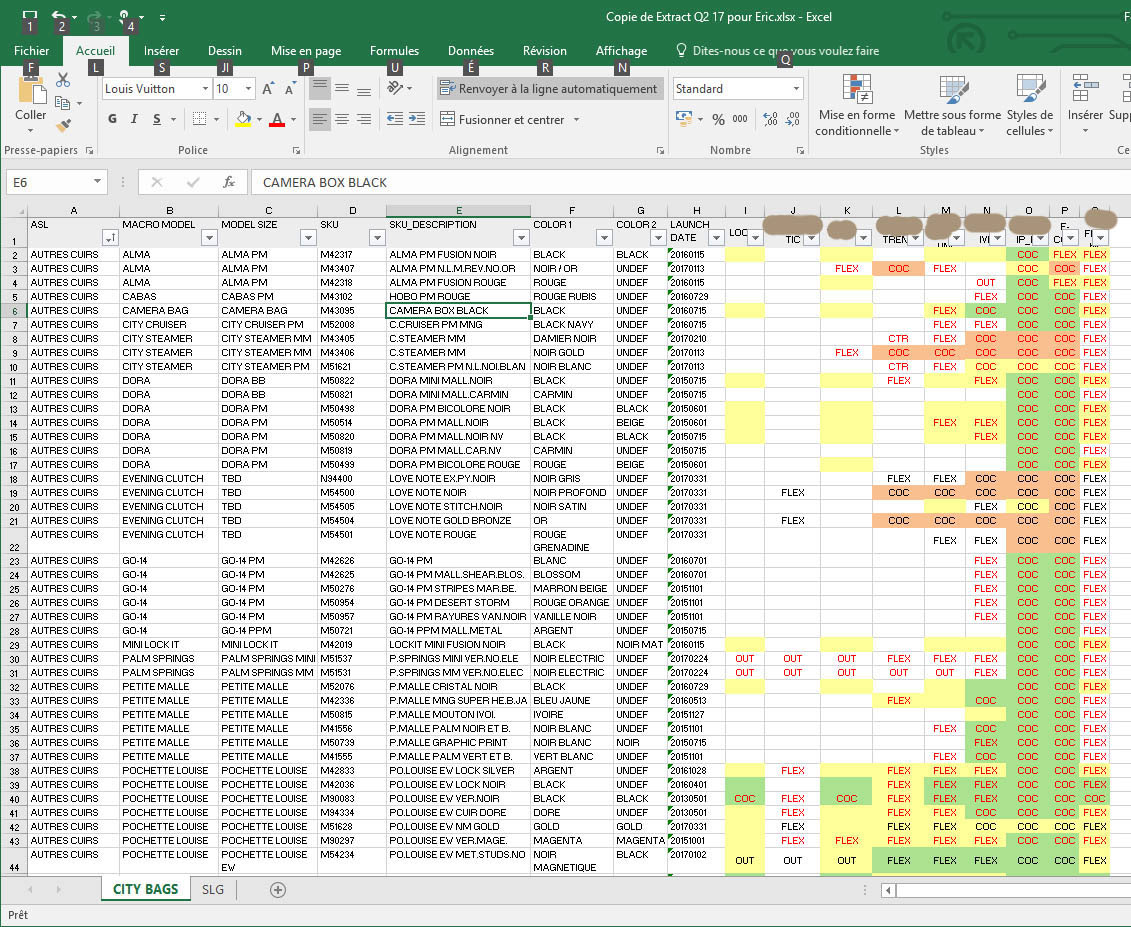Screen dimensions: 1131x927
Task: Click the Mise en forme conditionnelle icon
Action: (x=858, y=88)
